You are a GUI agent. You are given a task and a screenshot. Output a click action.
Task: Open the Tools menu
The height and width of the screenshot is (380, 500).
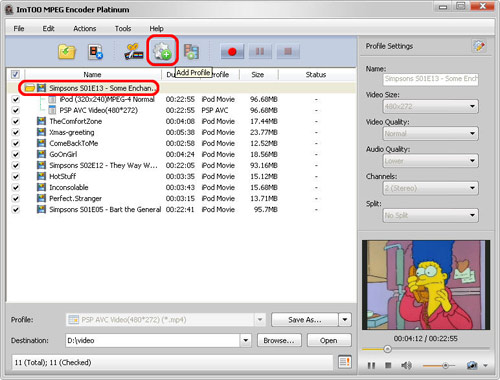[x=123, y=28]
